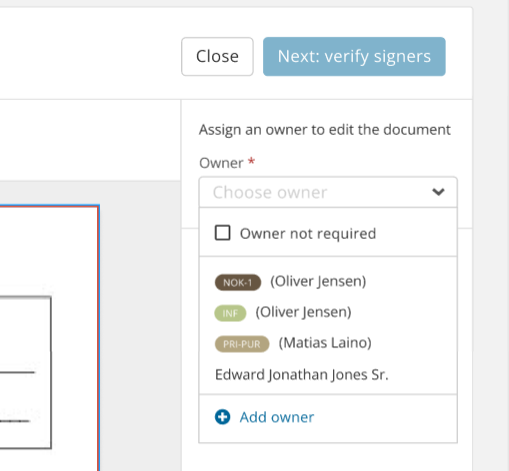This screenshot has width=509, height=471.
Task: Select Oliver Jensen beside the NOK-1 badge
Action: point(318,282)
